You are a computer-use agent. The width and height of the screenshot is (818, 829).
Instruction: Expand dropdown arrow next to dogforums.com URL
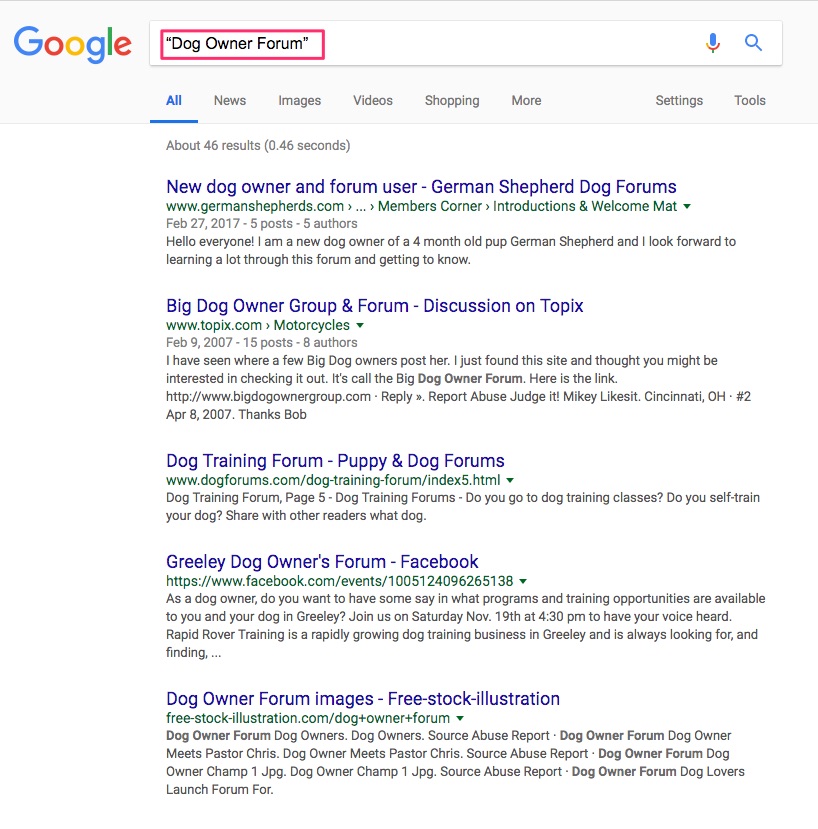pyautogui.click(x=510, y=480)
